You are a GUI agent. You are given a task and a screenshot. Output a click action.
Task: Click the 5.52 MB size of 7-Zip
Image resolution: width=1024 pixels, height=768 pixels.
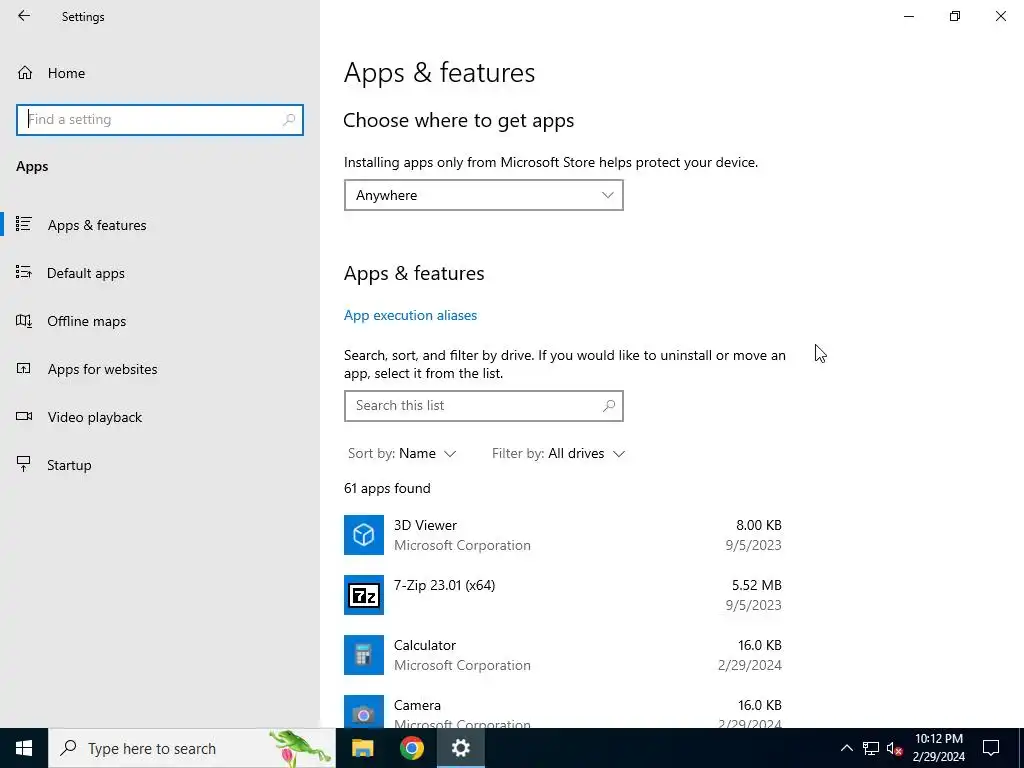(757, 585)
